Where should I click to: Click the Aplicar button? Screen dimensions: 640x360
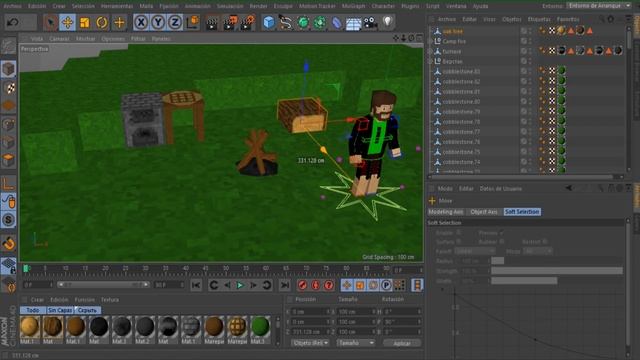tap(402, 343)
